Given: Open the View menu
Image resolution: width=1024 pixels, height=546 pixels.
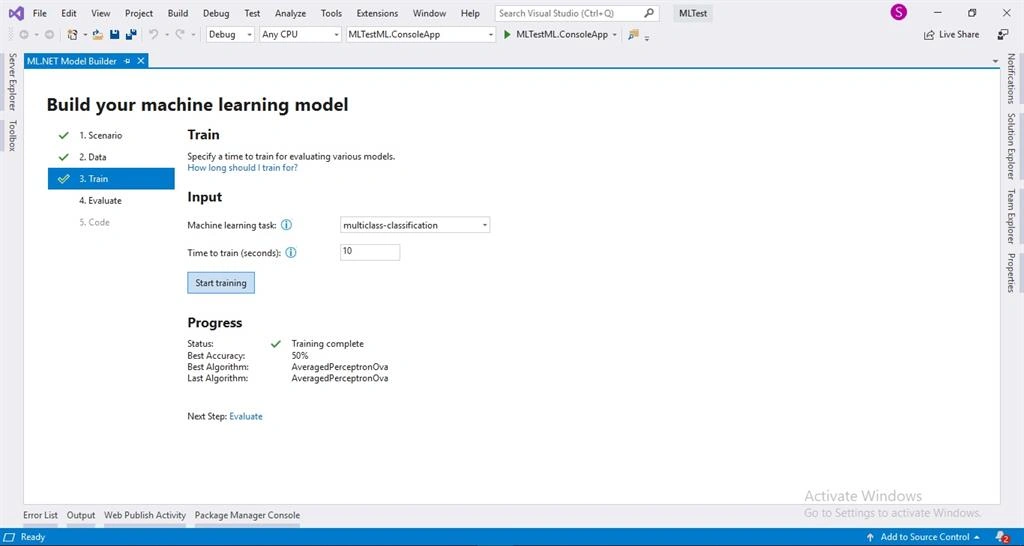Looking at the screenshot, I should 101,13.
